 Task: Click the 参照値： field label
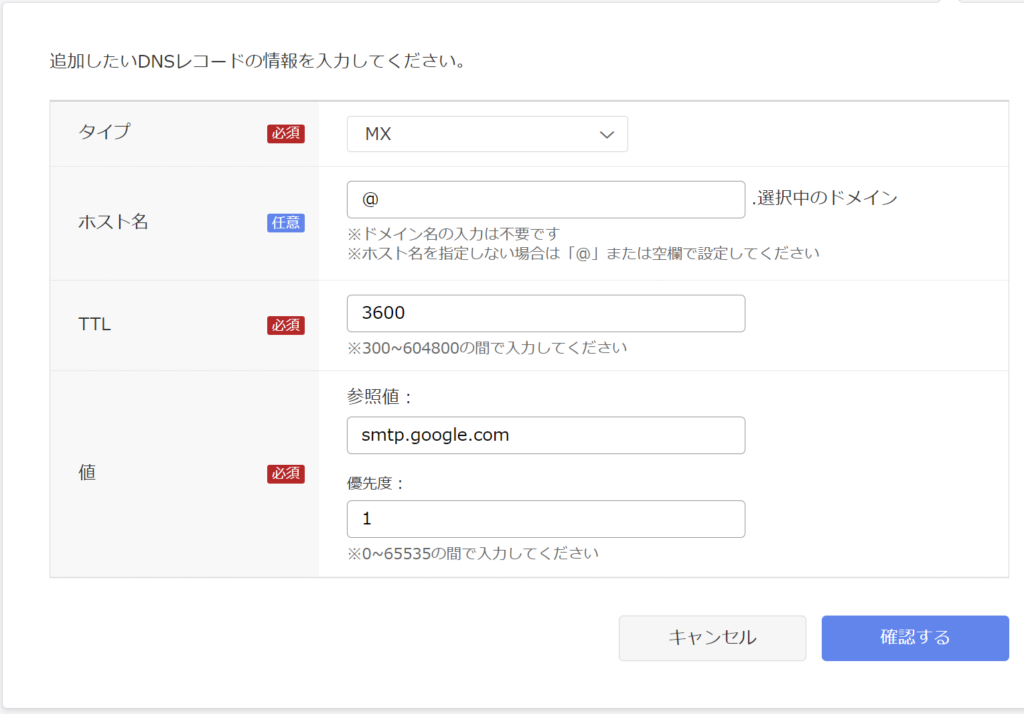tap(380, 398)
